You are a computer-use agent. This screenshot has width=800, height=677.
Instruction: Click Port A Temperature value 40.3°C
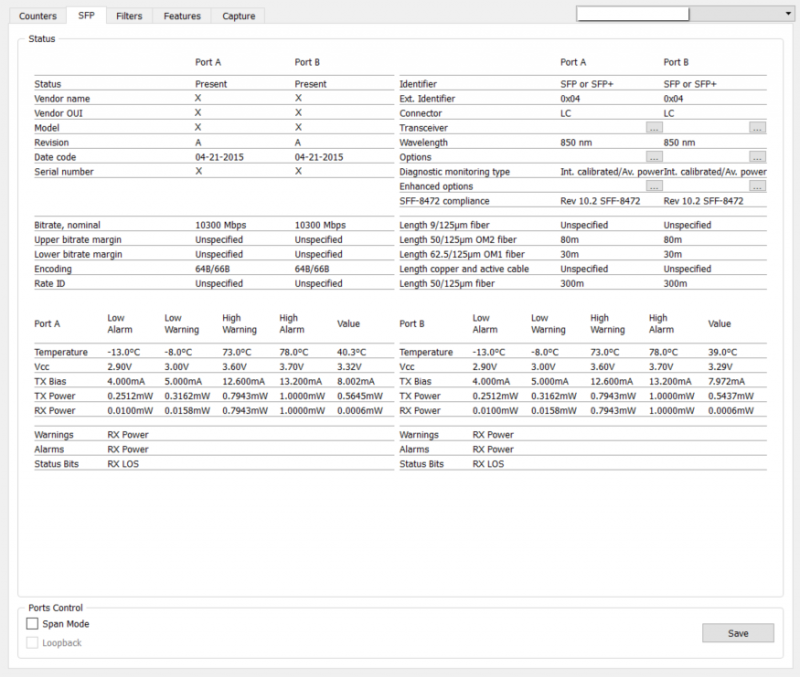click(350, 352)
